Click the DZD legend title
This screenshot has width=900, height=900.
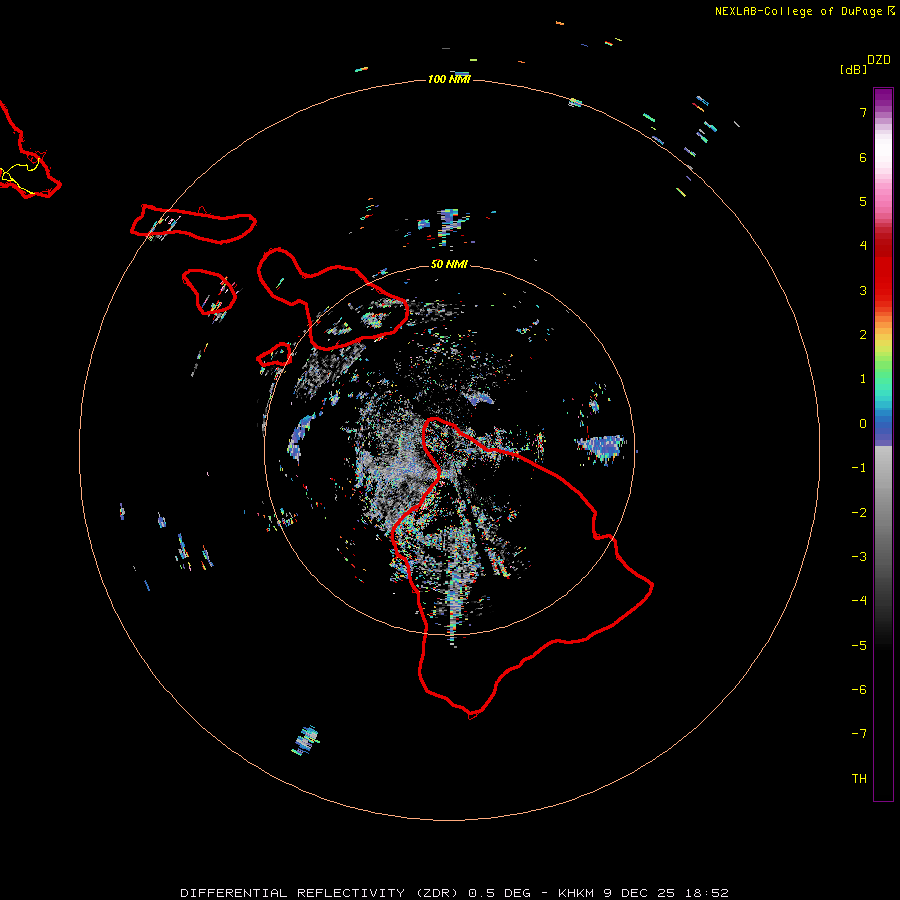click(x=879, y=60)
